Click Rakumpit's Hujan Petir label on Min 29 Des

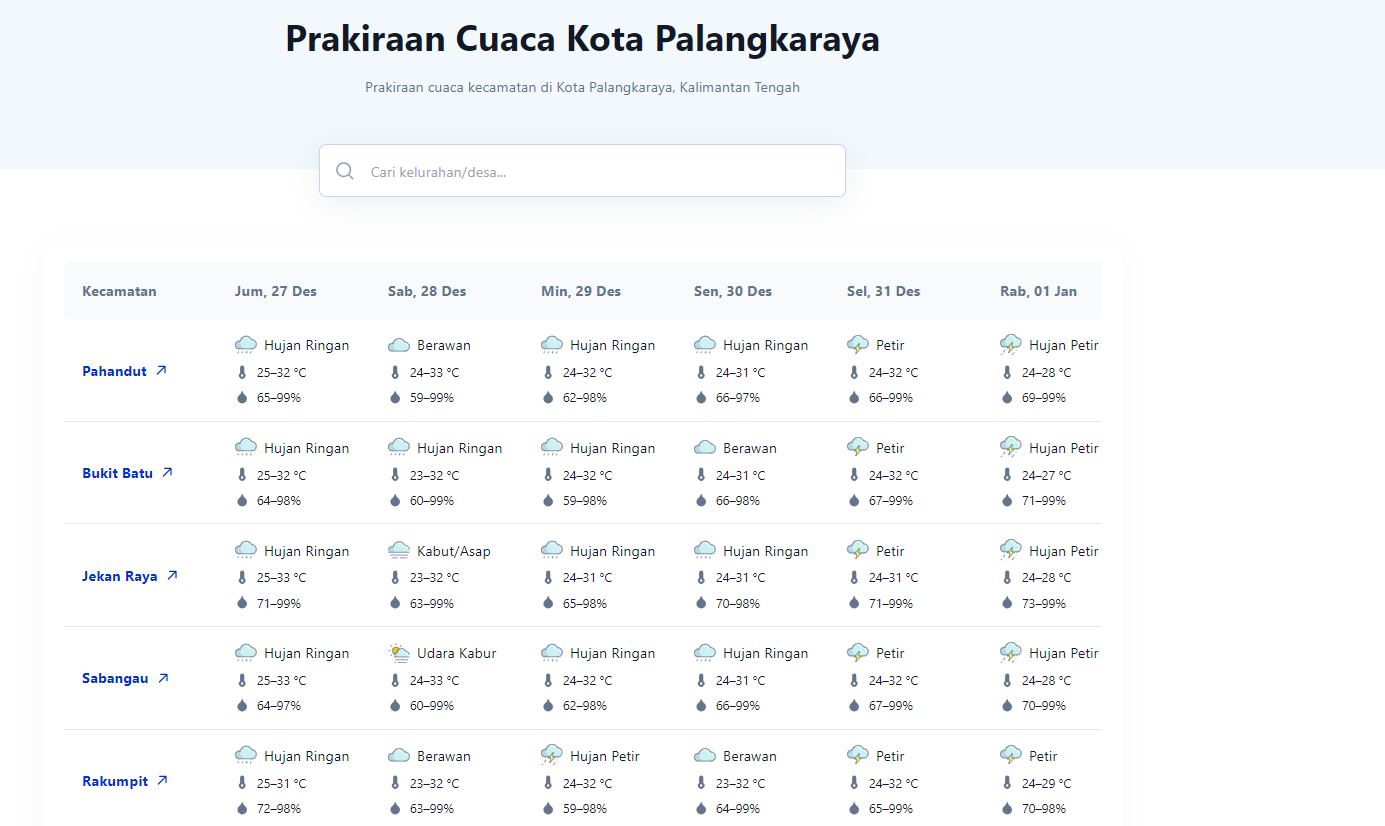[x=605, y=756]
